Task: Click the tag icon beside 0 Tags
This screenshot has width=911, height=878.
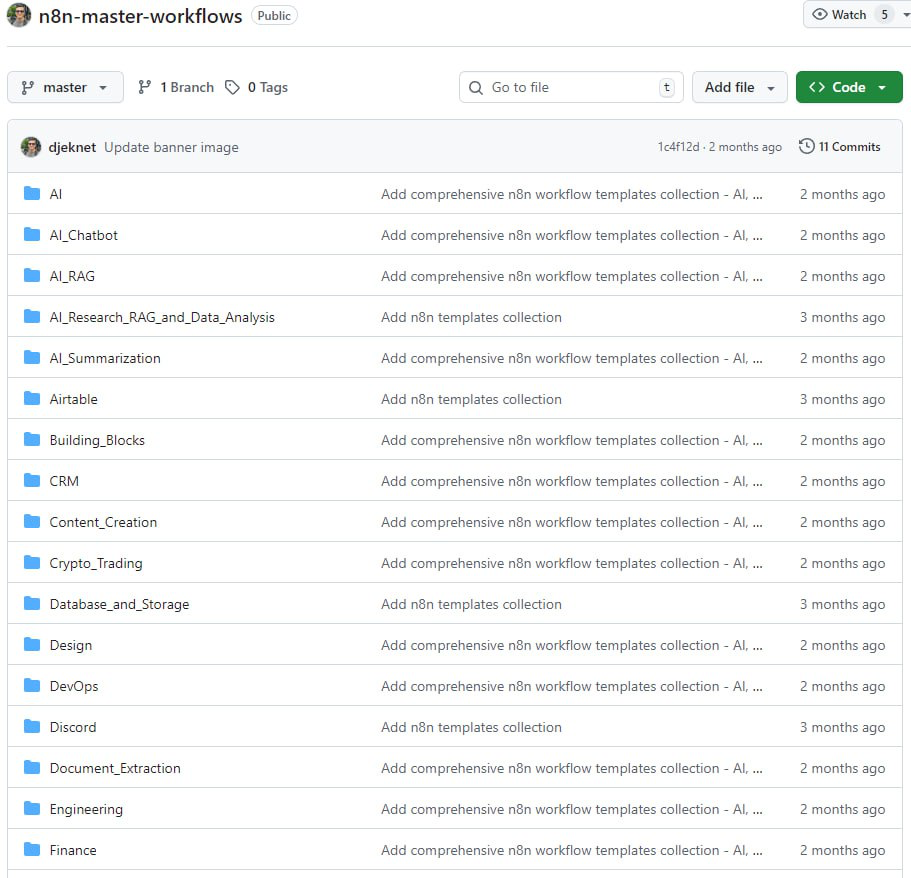Action: (x=232, y=87)
